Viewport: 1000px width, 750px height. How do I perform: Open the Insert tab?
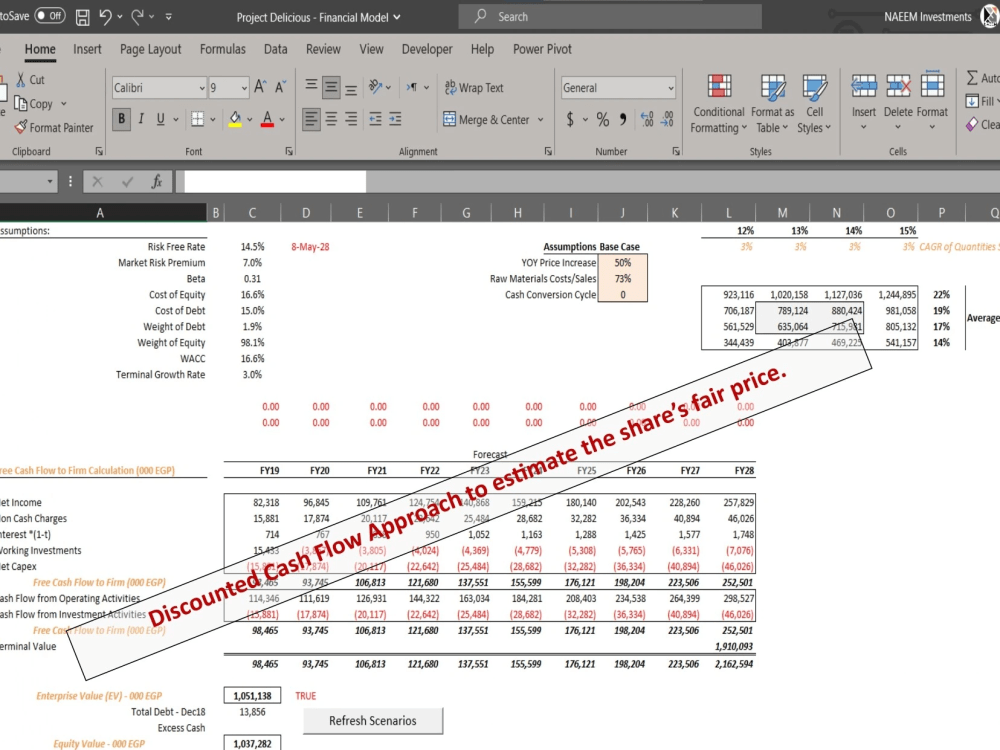click(x=87, y=49)
